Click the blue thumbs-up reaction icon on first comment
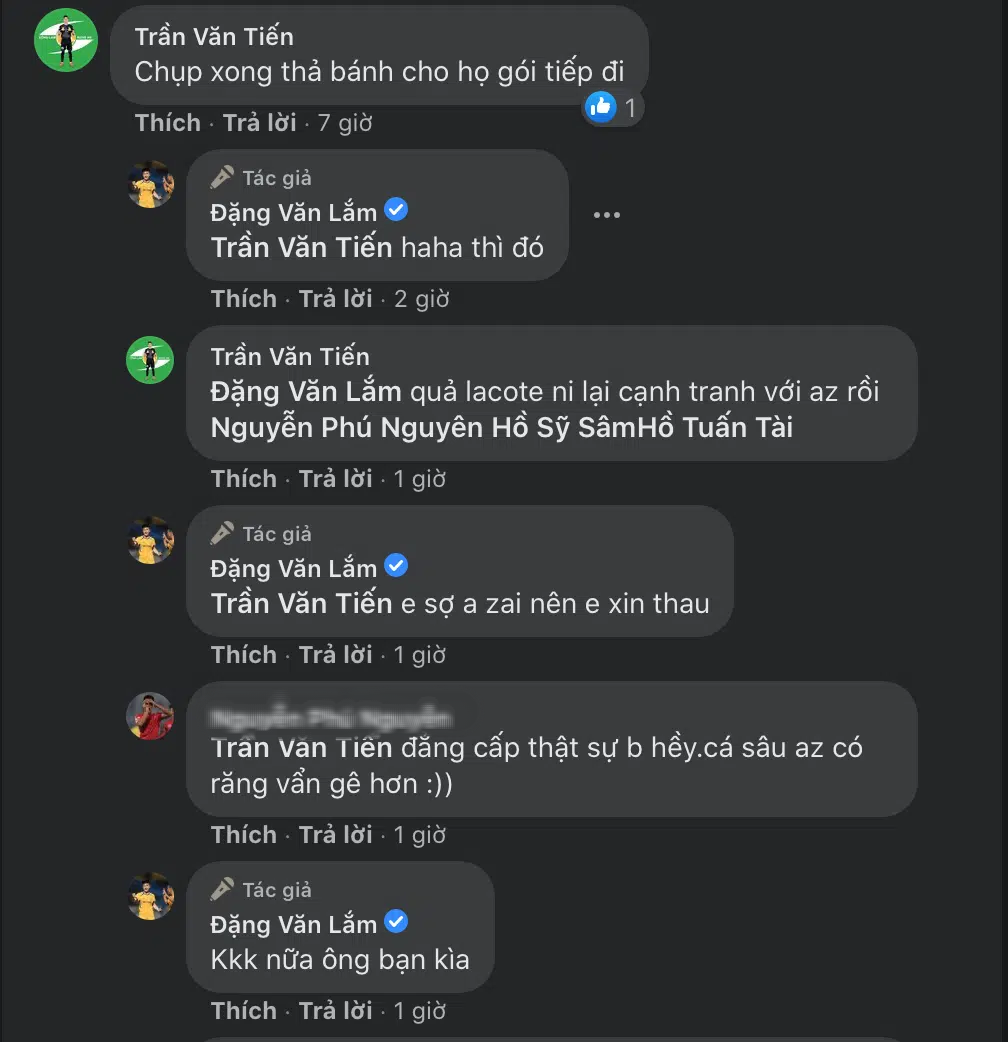The image size is (1008, 1042). [601, 106]
